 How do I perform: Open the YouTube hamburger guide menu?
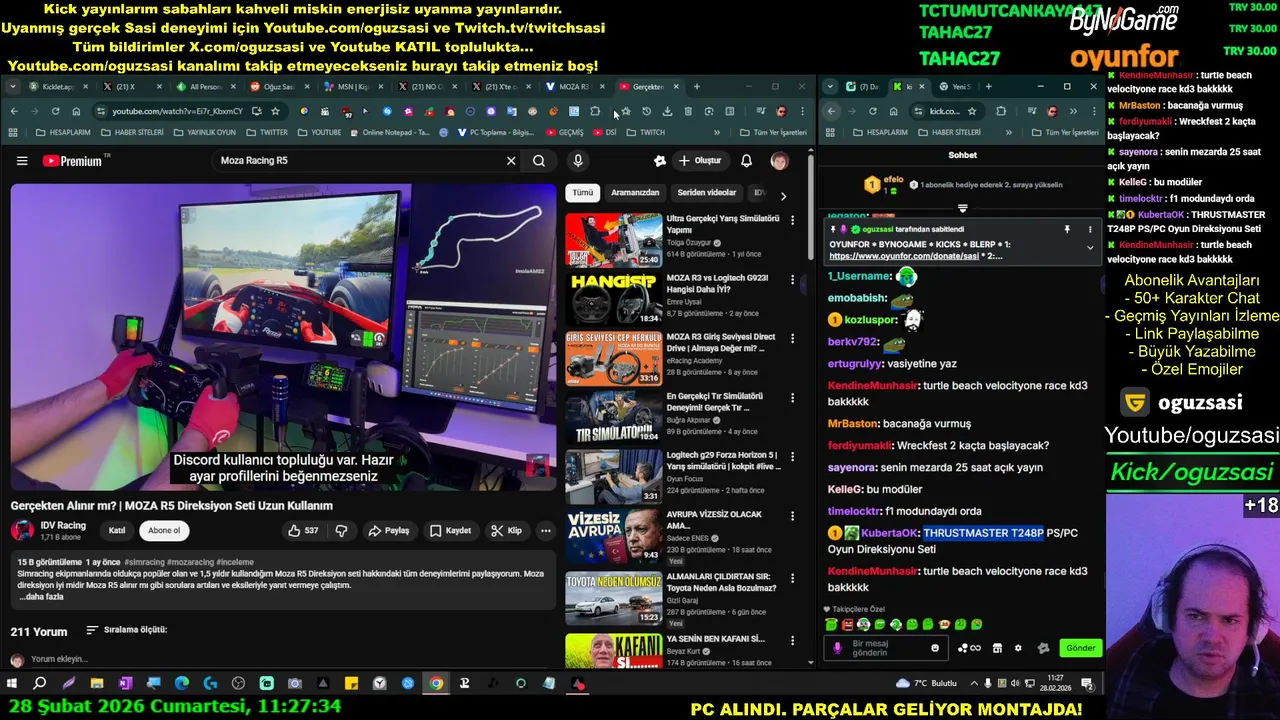click(x=22, y=161)
